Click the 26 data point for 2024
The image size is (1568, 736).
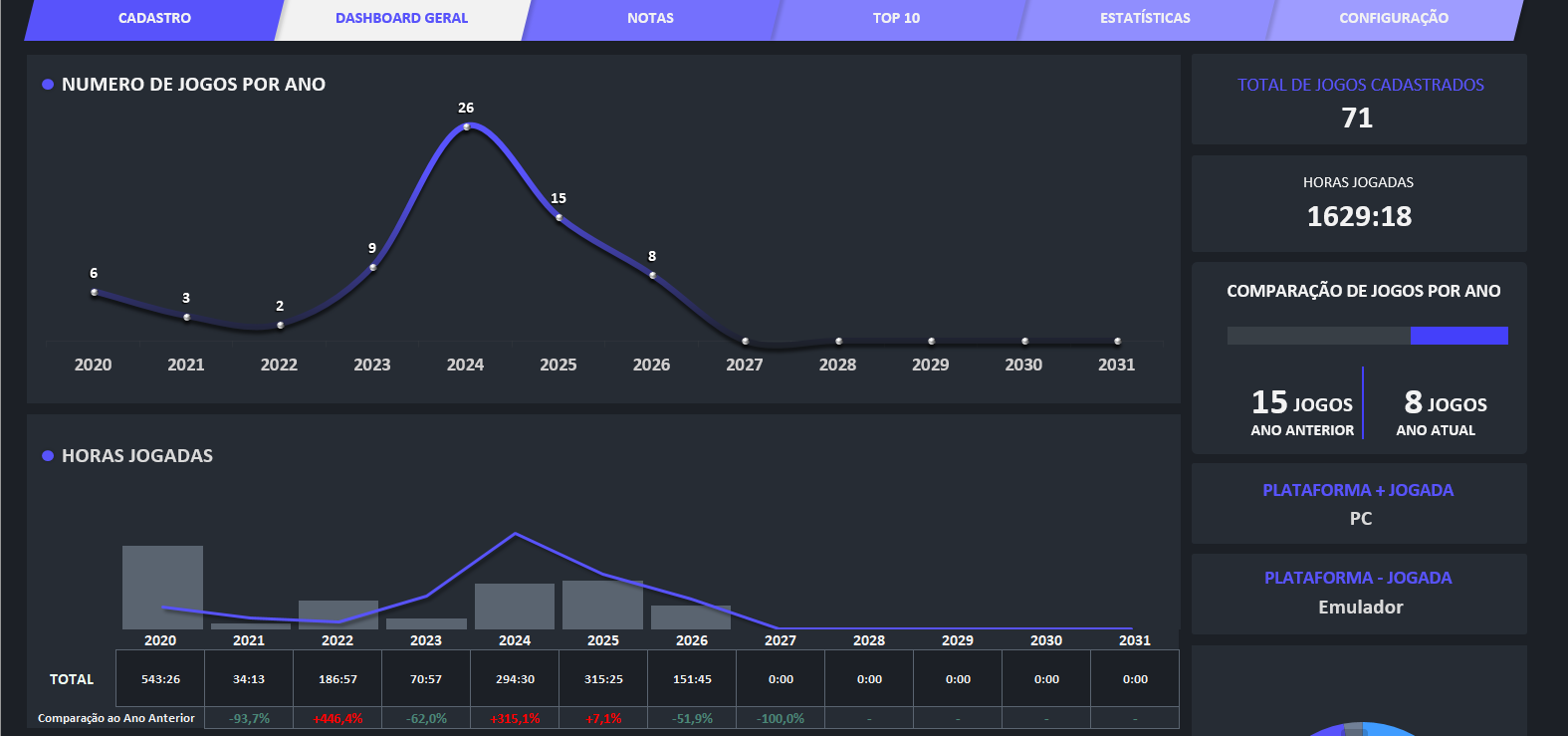coord(466,126)
